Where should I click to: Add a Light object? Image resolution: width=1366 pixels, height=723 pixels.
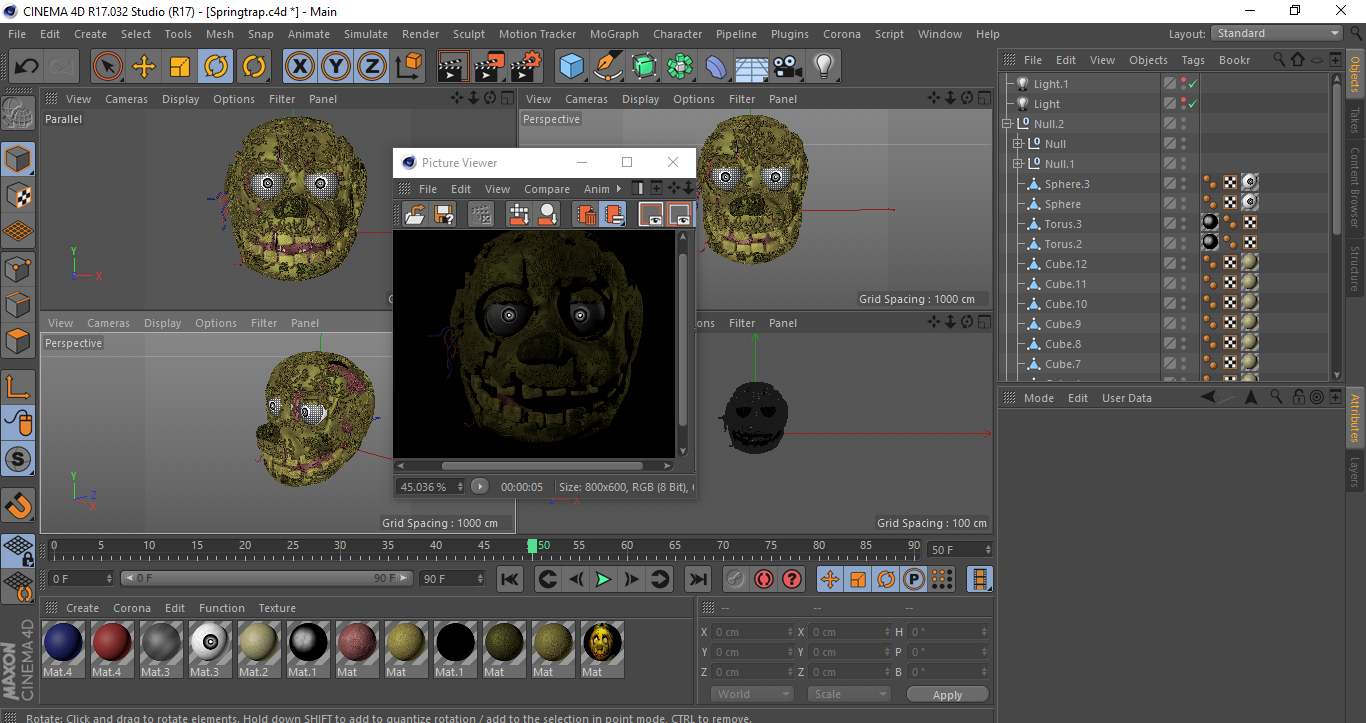click(823, 67)
